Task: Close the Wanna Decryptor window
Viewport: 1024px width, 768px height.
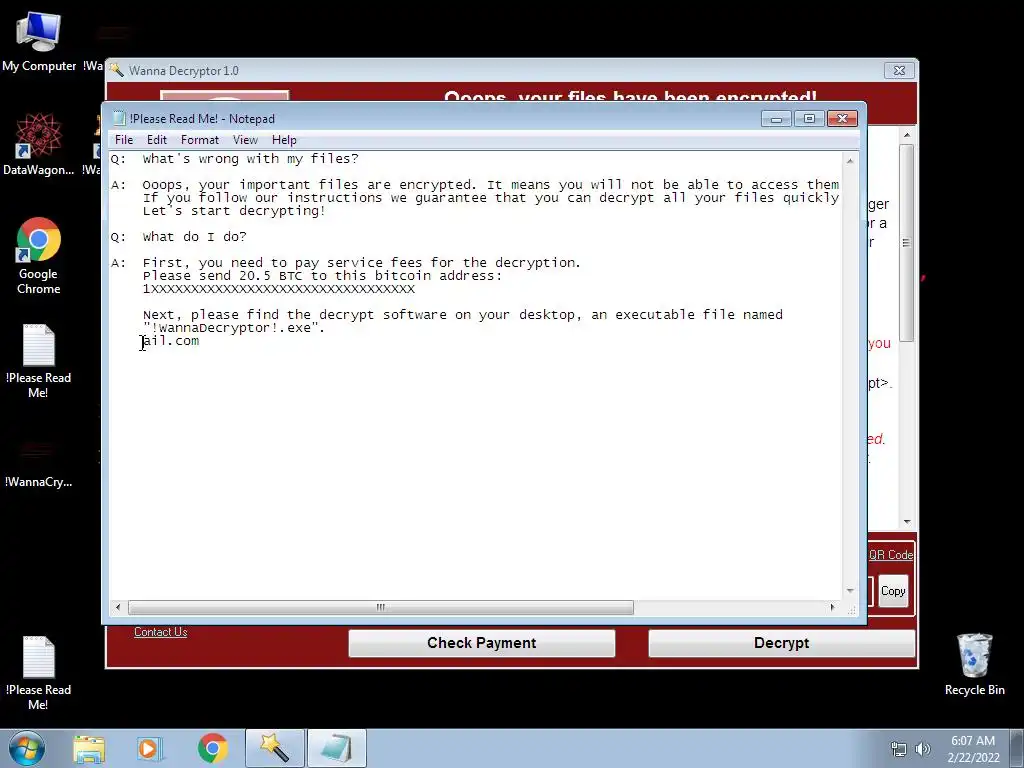Action: 899,71
